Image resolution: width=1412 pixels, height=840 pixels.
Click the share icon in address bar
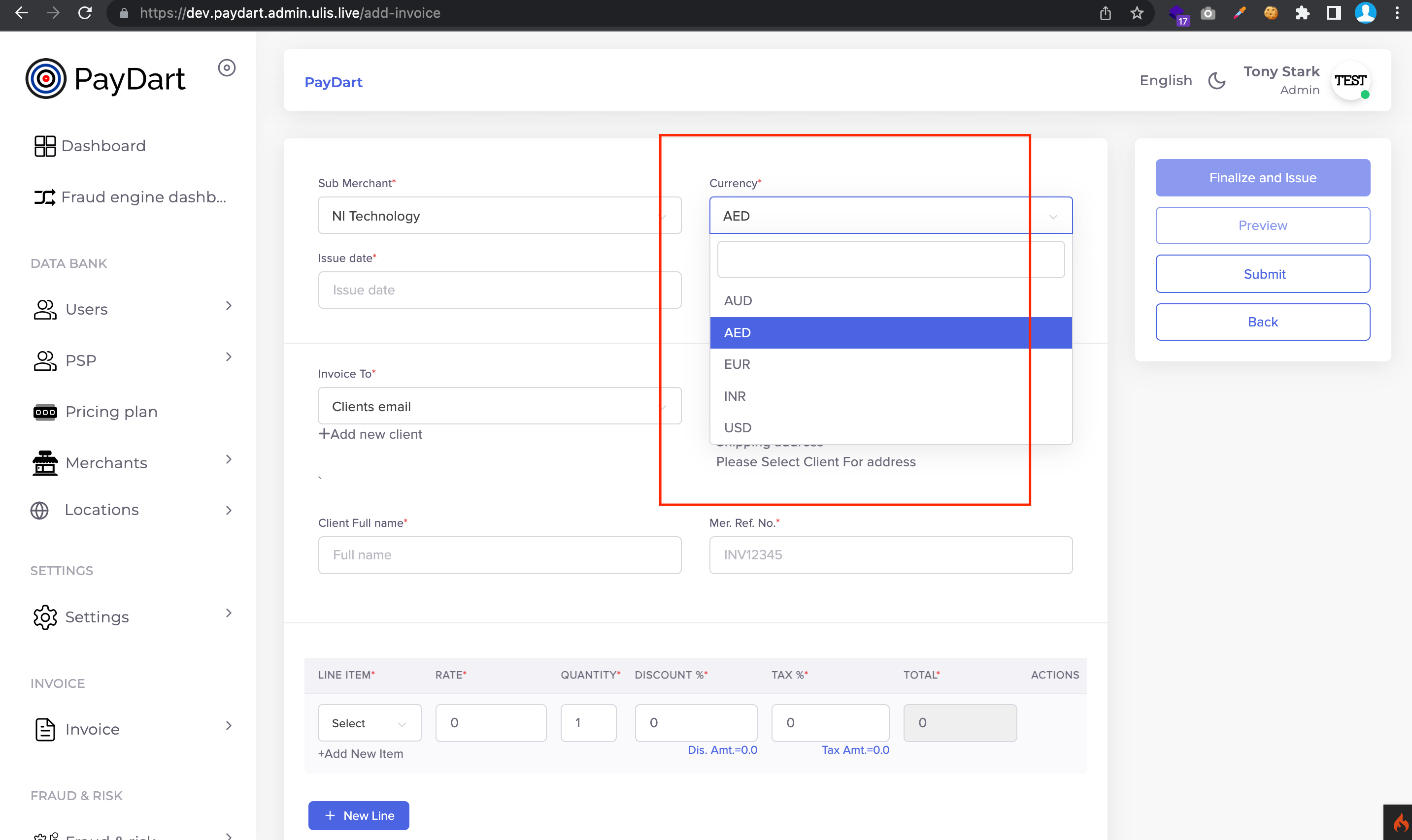tap(1105, 13)
